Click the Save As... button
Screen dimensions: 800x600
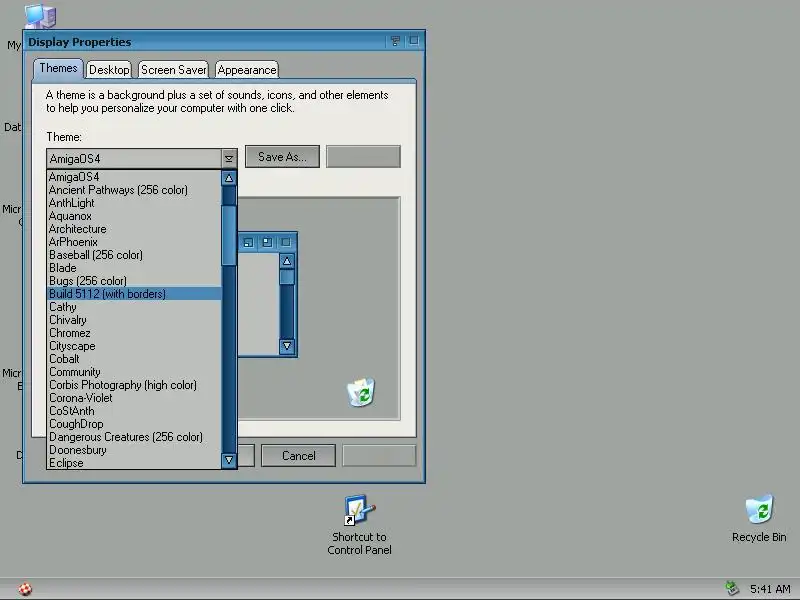tap(282, 157)
